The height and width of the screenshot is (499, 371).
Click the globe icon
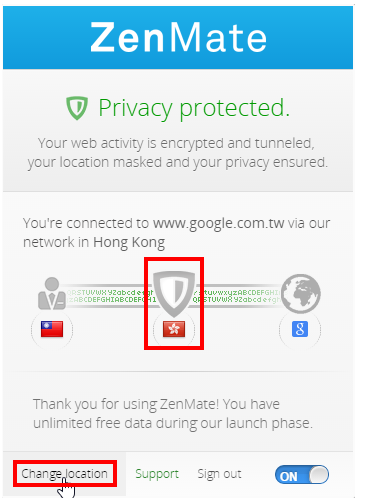(x=301, y=294)
